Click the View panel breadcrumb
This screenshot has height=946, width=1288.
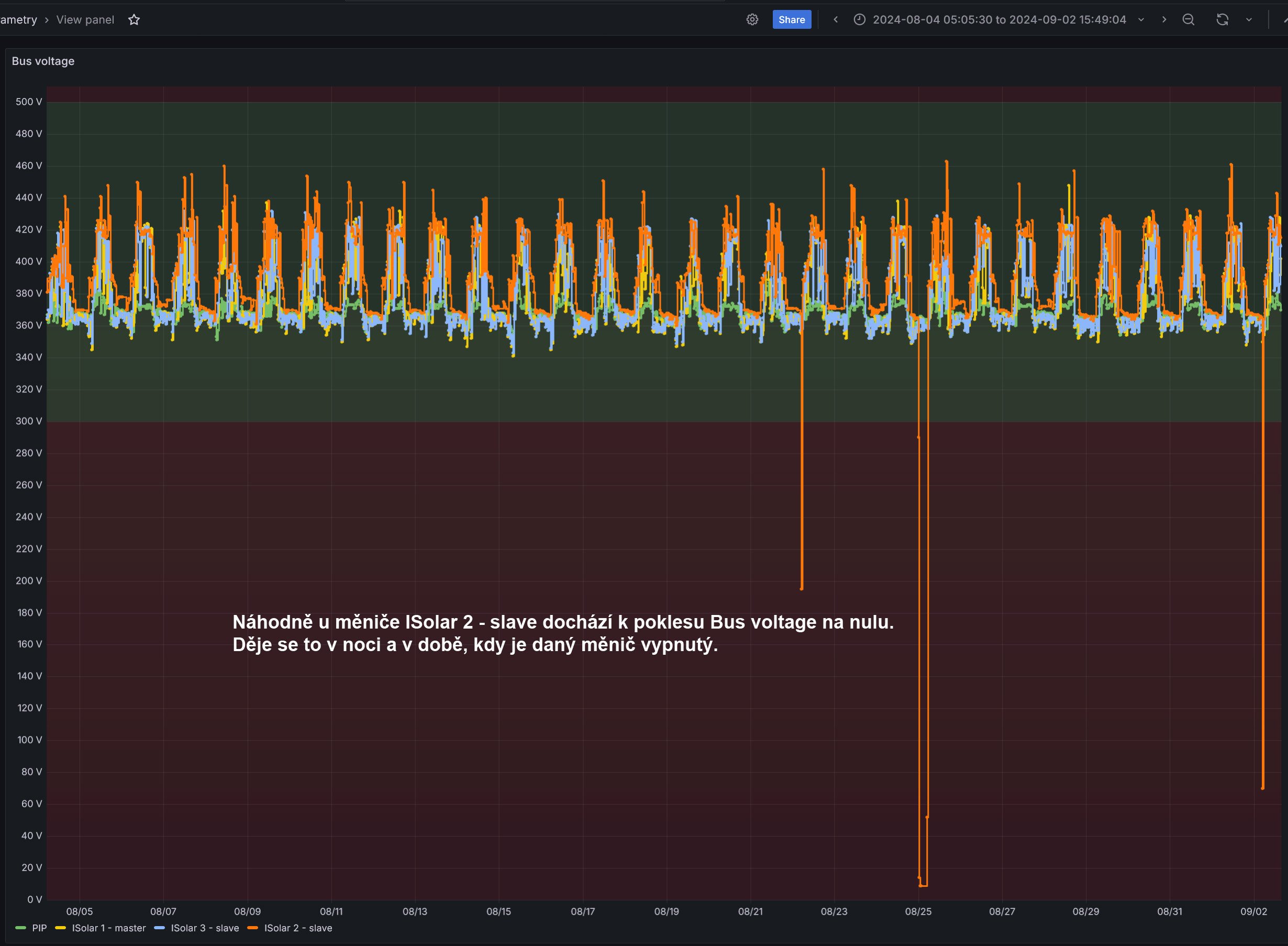[x=85, y=19]
